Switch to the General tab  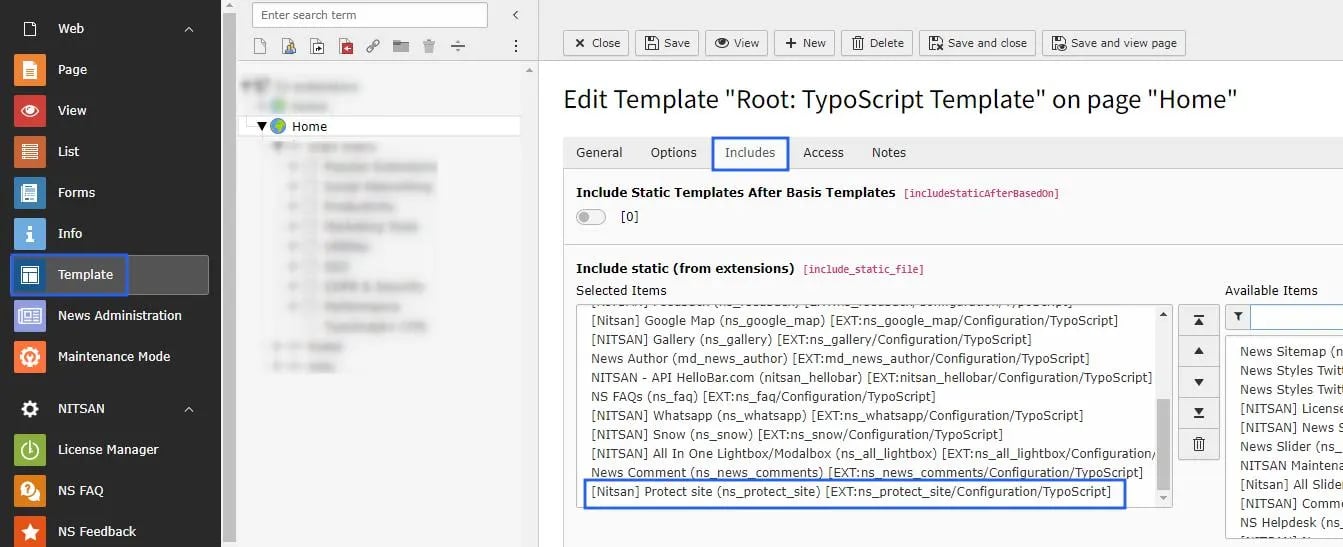pyautogui.click(x=599, y=153)
